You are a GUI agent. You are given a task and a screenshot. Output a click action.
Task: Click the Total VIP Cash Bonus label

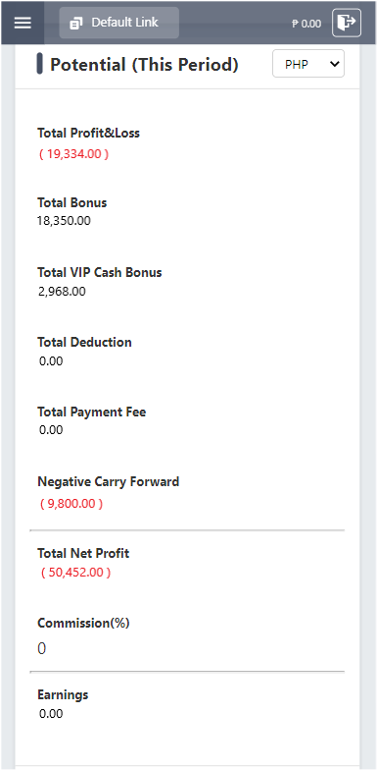(100, 272)
